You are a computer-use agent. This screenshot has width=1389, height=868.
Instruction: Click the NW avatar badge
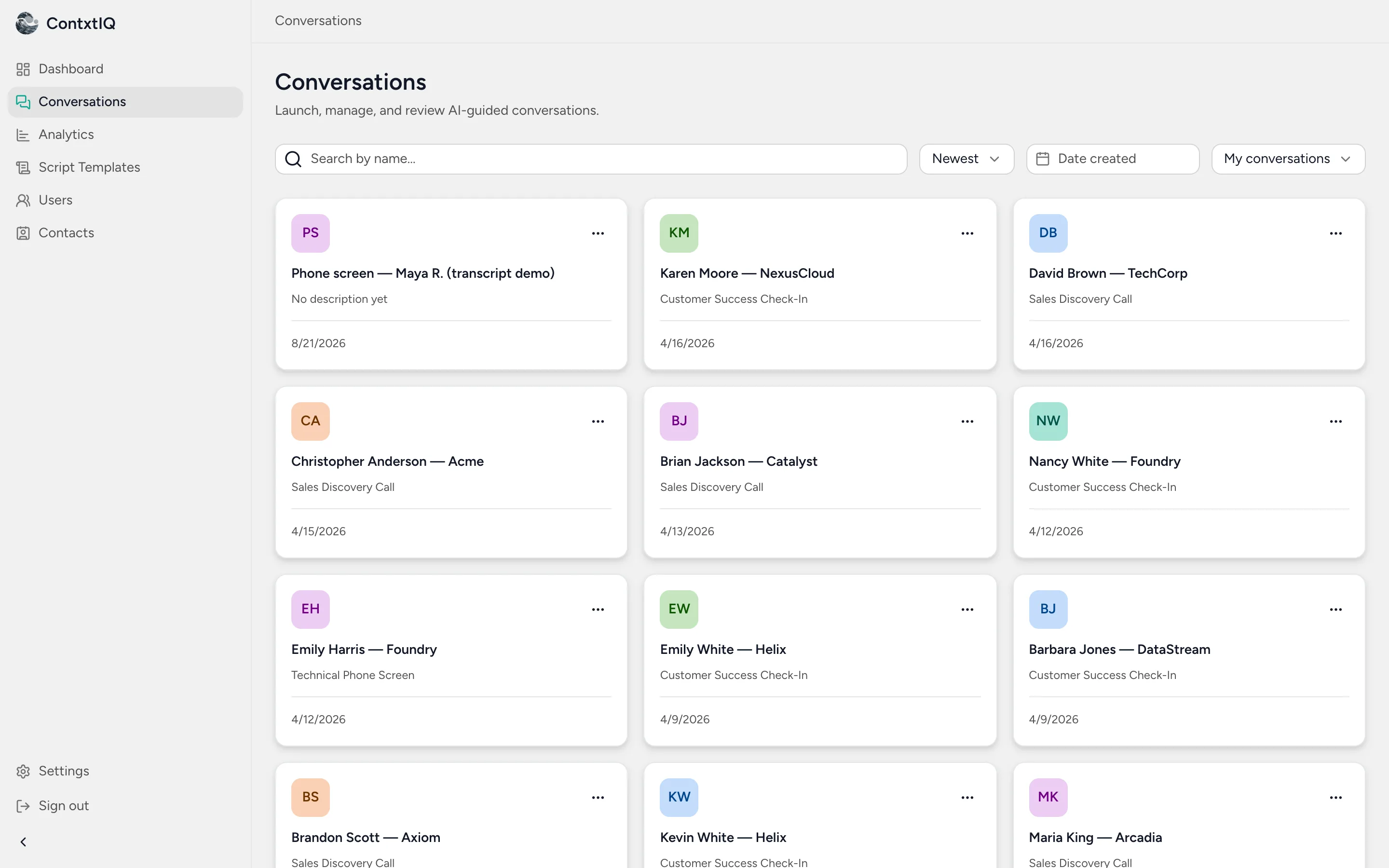[x=1048, y=421]
